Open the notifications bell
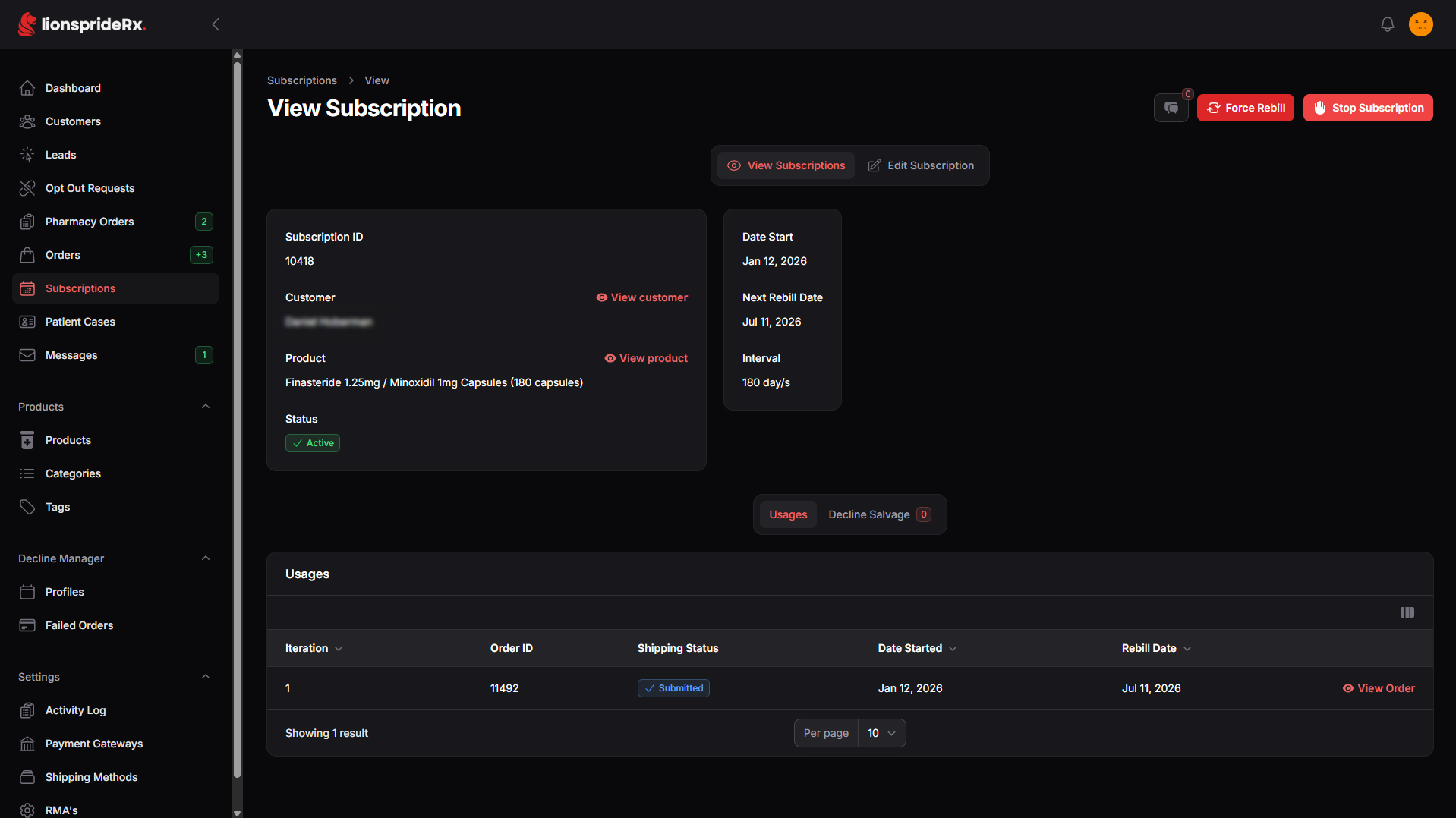Viewport: 1456px width, 818px height. (1387, 24)
